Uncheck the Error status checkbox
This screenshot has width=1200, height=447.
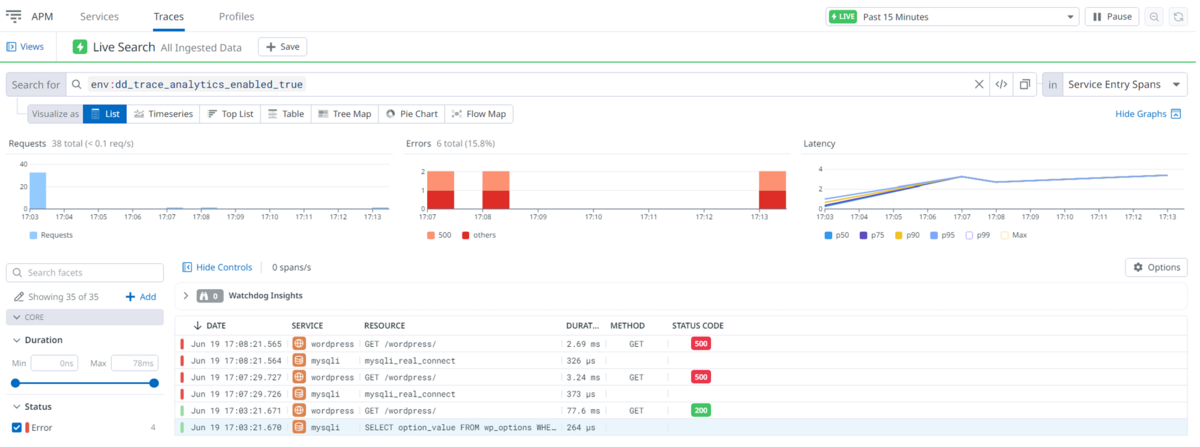pyautogui.click(x=17, y=428)
